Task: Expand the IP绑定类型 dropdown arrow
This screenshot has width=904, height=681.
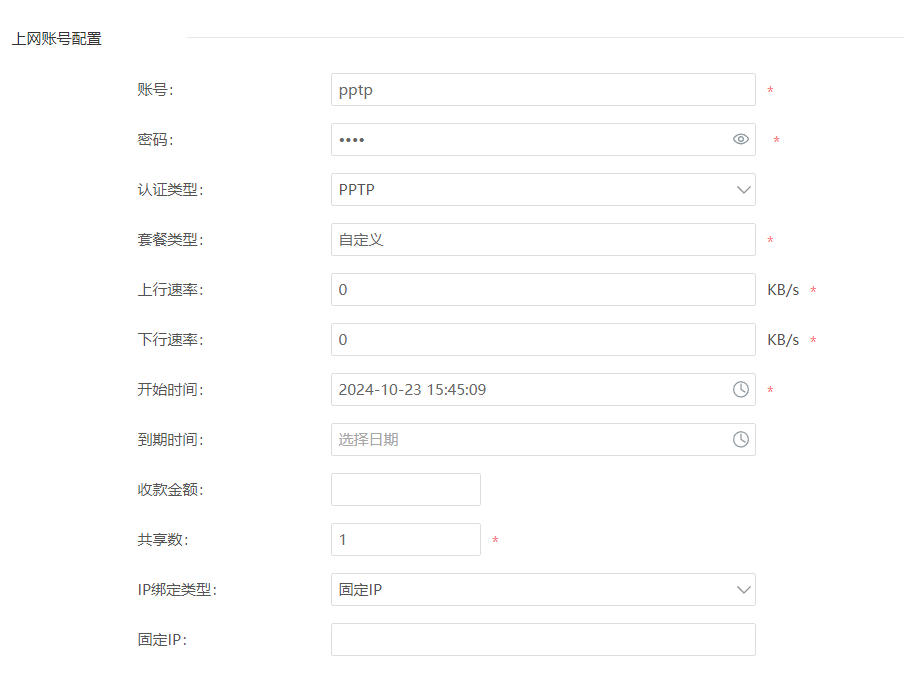Action: [744, 590]
